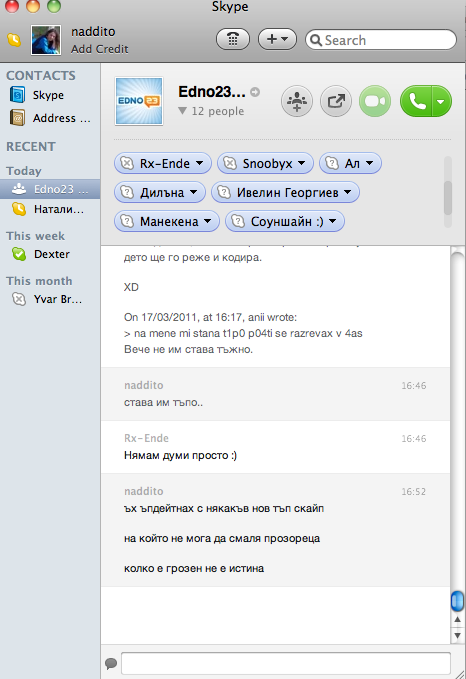Open Snoobyx participant dropdown

click(301, 163)
